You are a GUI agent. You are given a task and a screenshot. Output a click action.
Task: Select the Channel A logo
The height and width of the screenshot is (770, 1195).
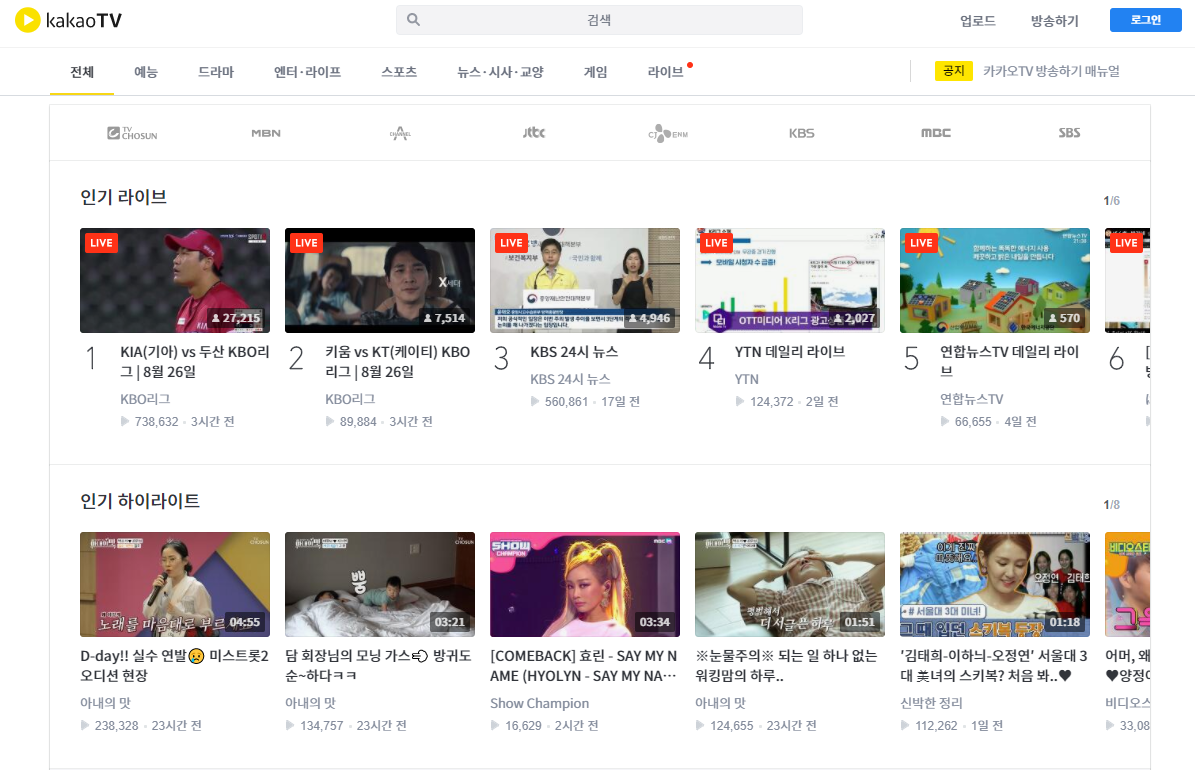(400, 133)
